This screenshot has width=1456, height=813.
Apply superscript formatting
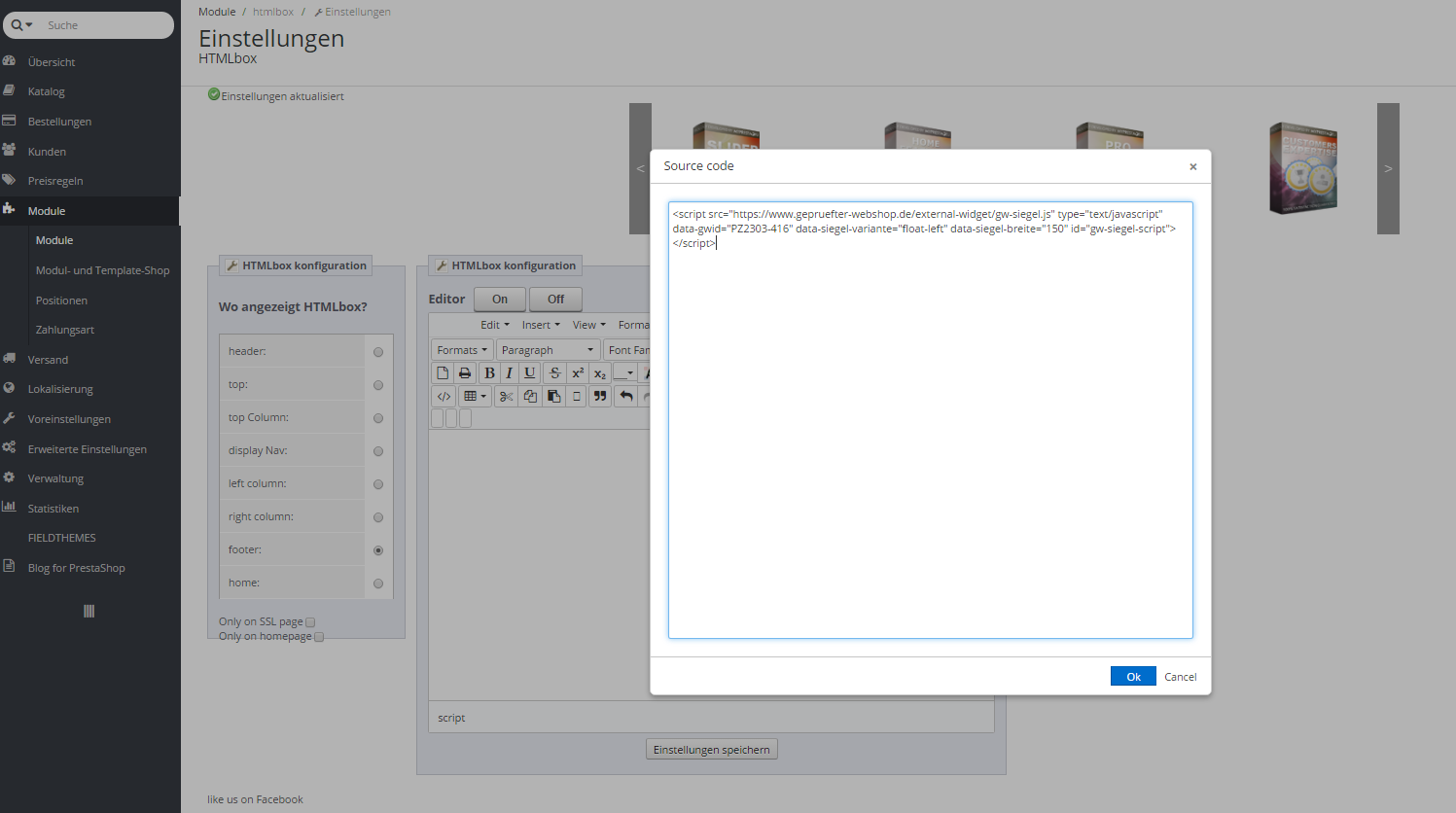click(578, 373)
